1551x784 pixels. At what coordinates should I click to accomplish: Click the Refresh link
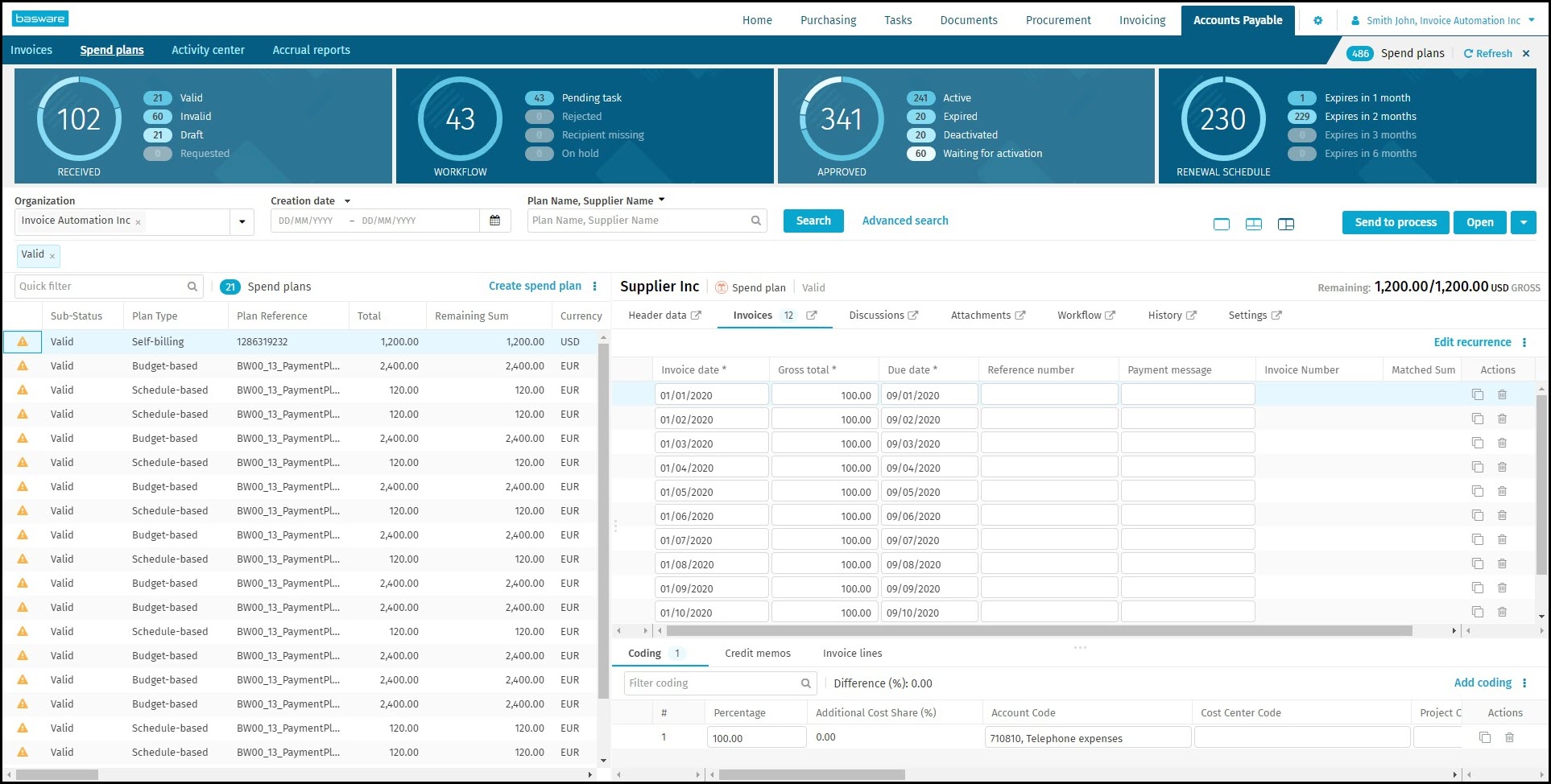point(1488,53)
